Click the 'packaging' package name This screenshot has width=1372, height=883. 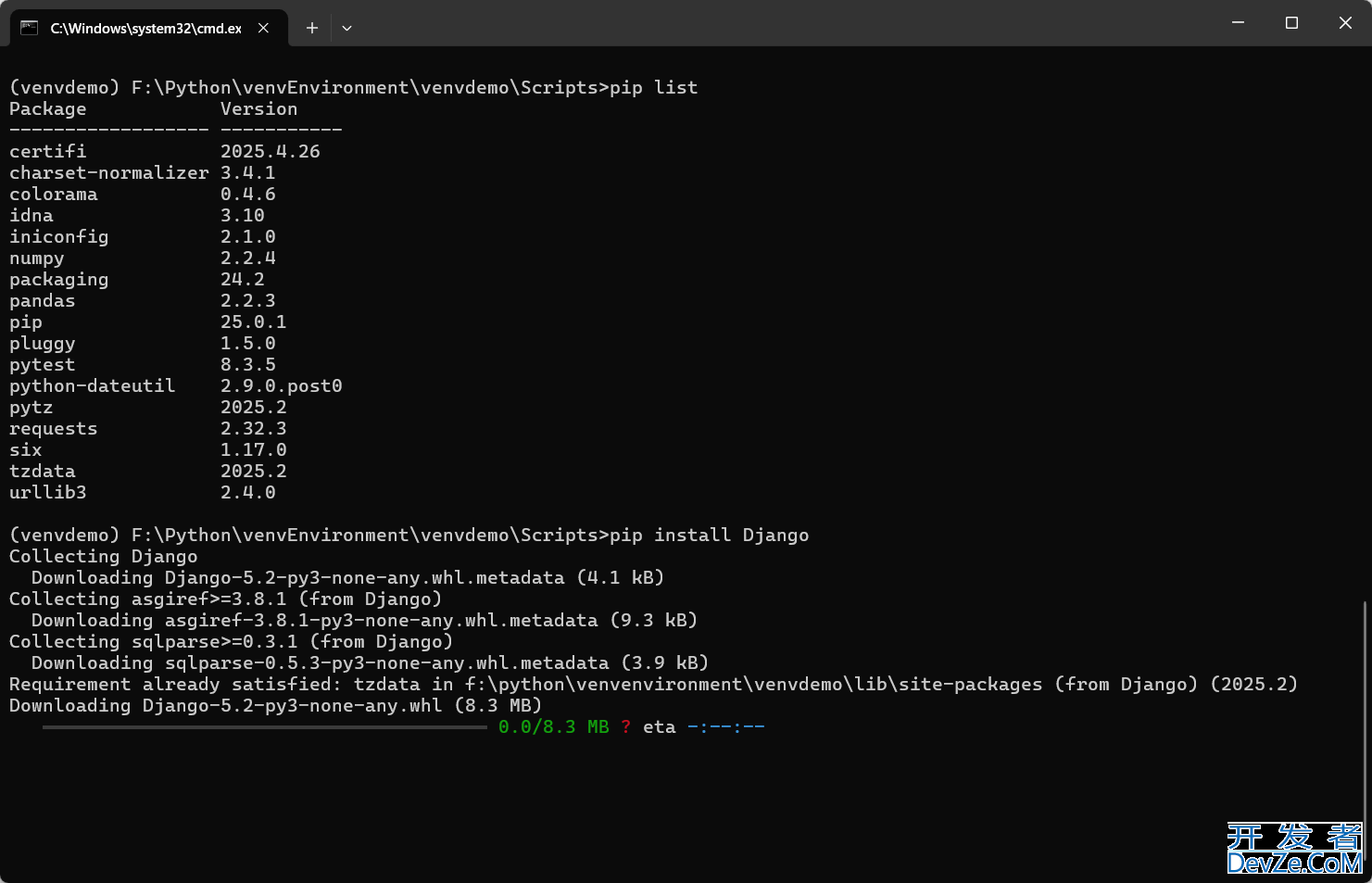point(59,279)
